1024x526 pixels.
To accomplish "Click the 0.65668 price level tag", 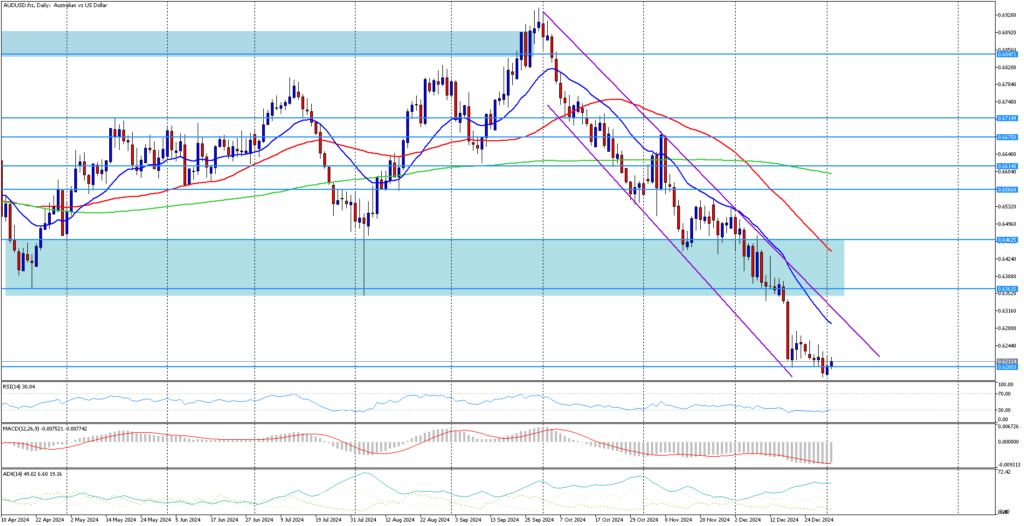I will pyautogui.click(x=1006, y=189).
